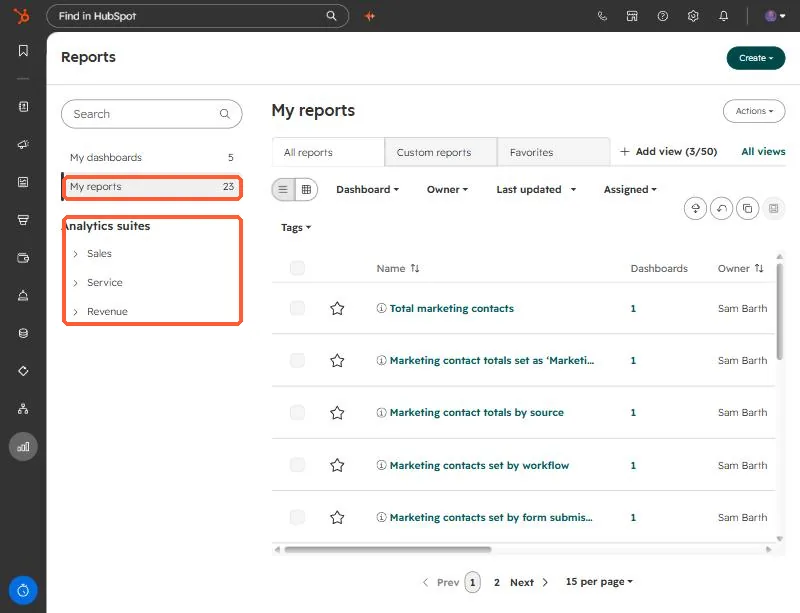
Task: Favorite the Total marketing contacts report star
Action: [x=337, y=308]
